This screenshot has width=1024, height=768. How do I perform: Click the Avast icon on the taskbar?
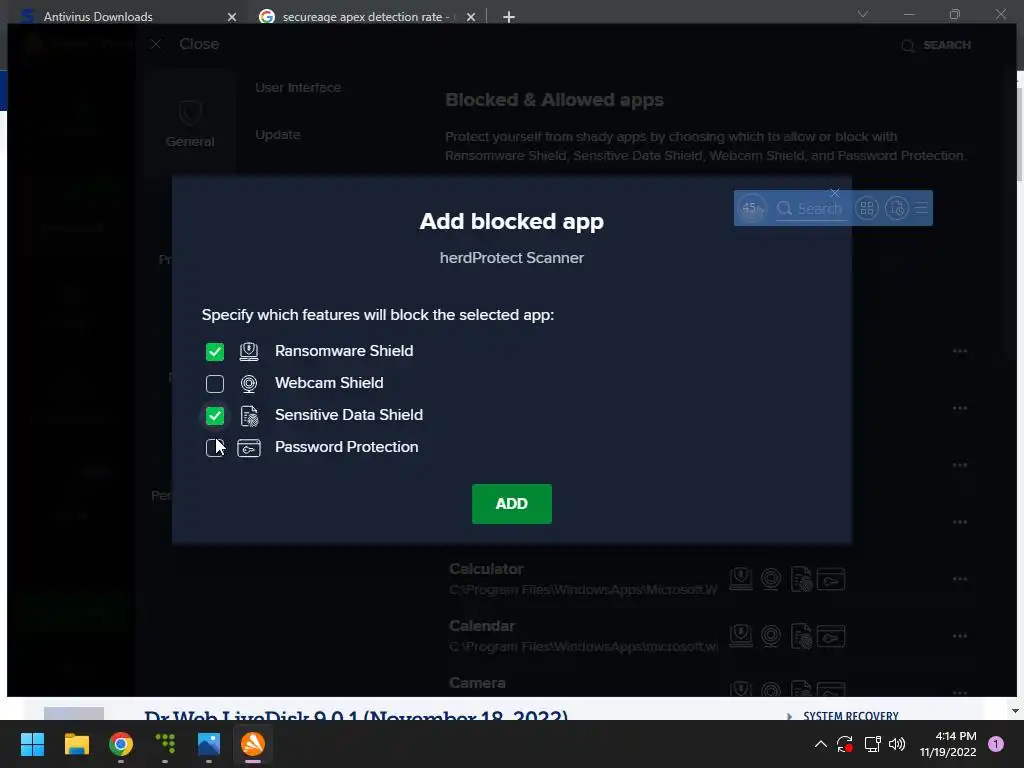point(253,744)
